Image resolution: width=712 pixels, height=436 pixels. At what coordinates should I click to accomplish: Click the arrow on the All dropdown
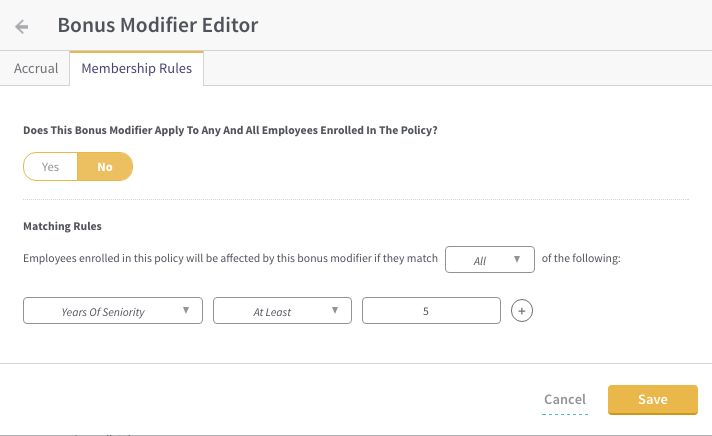(x=517, y=259)
